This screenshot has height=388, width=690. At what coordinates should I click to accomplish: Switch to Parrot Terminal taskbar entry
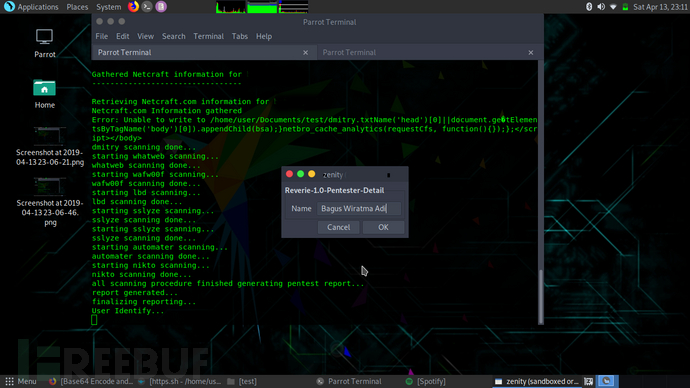[349, 381]
